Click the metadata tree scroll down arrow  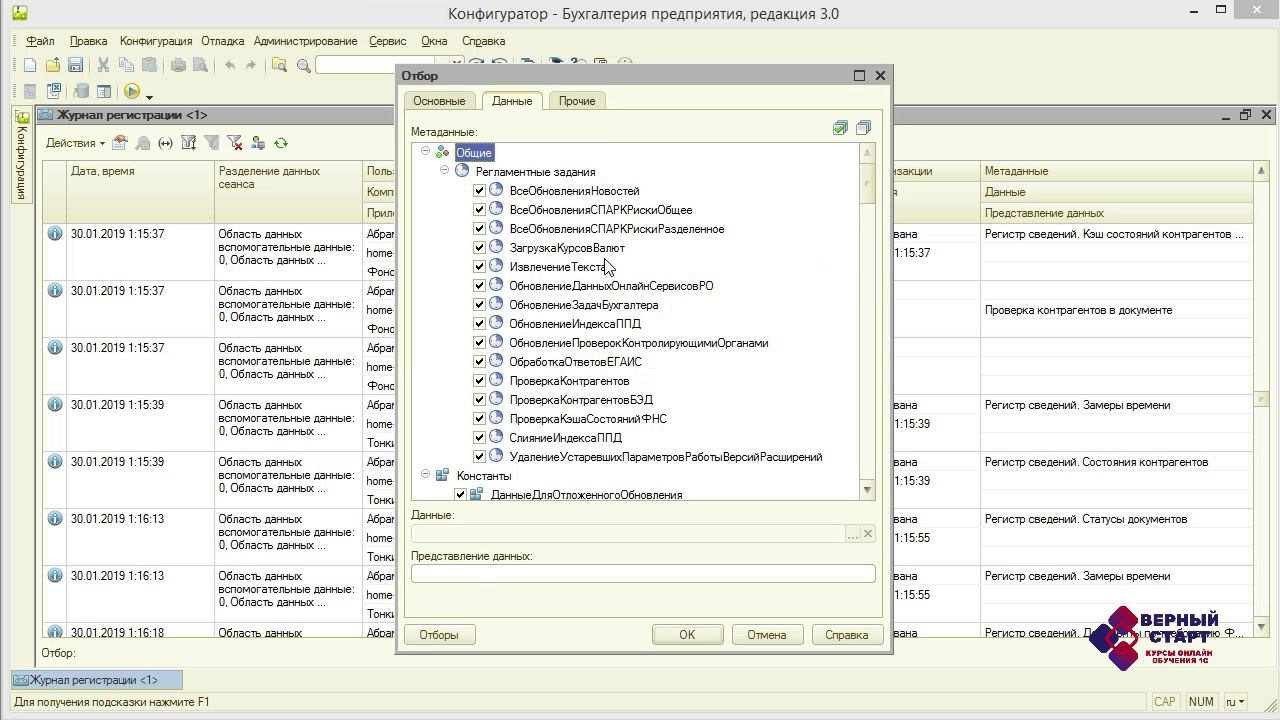pyautogui.click(x=867, y=490)
